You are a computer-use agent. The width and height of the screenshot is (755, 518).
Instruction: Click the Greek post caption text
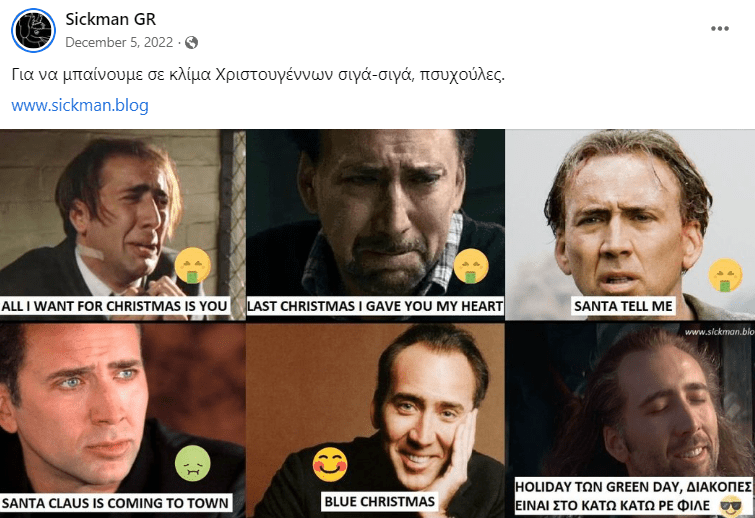point(257,74)
